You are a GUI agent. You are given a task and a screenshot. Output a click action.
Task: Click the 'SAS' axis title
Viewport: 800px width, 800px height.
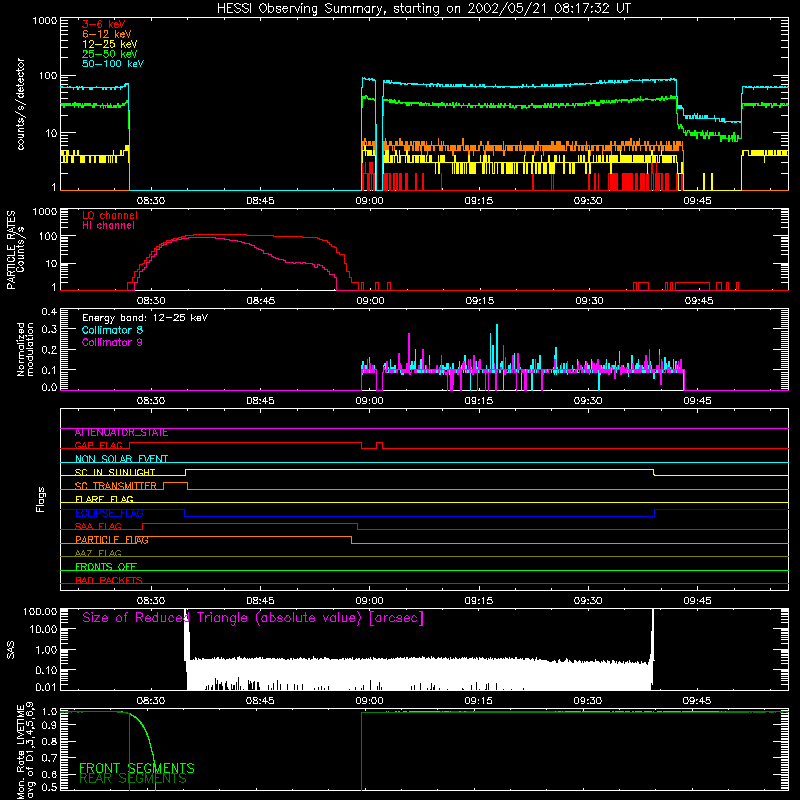11,650
